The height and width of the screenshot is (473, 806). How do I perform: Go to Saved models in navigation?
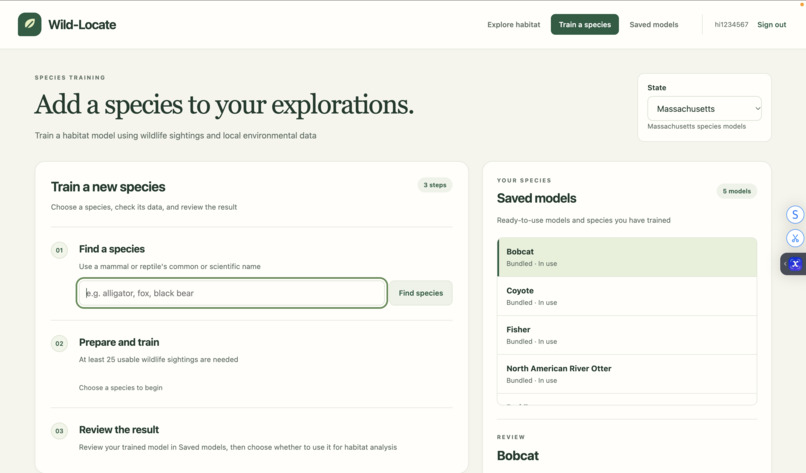point(653,25)
